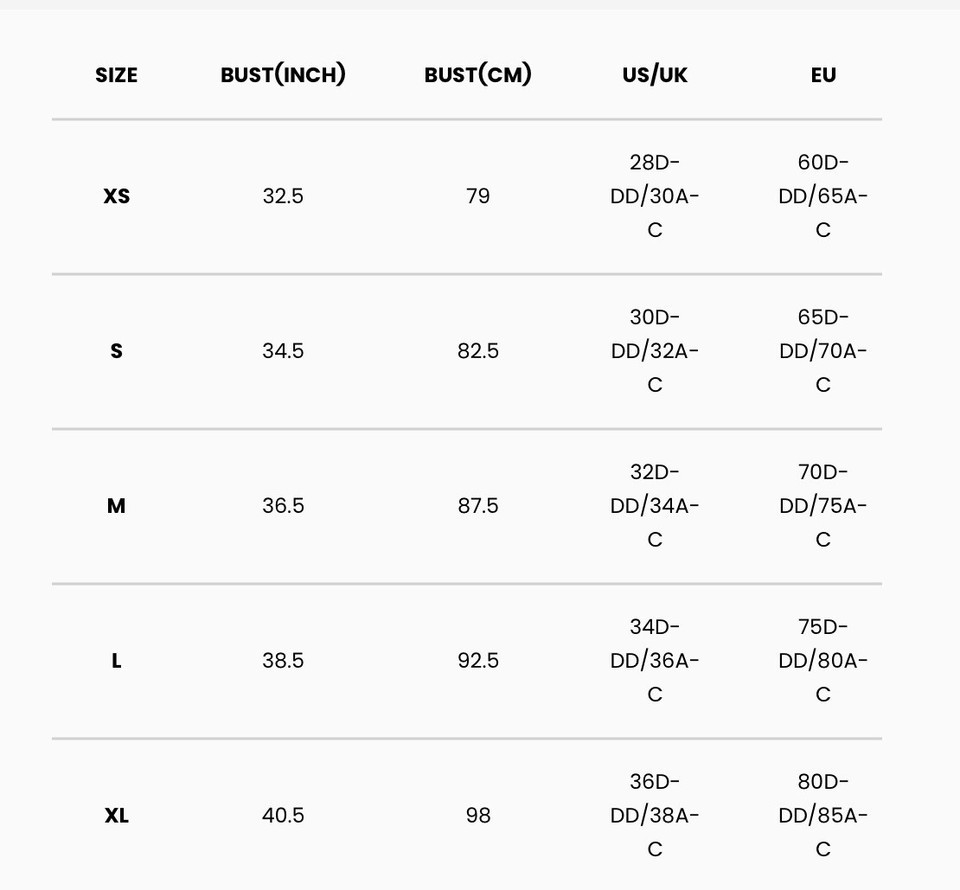Click the 32.5 inch bust value
The height and width of the screenshot is (890, 960).
pyautogui.click(x=283, y=196)
